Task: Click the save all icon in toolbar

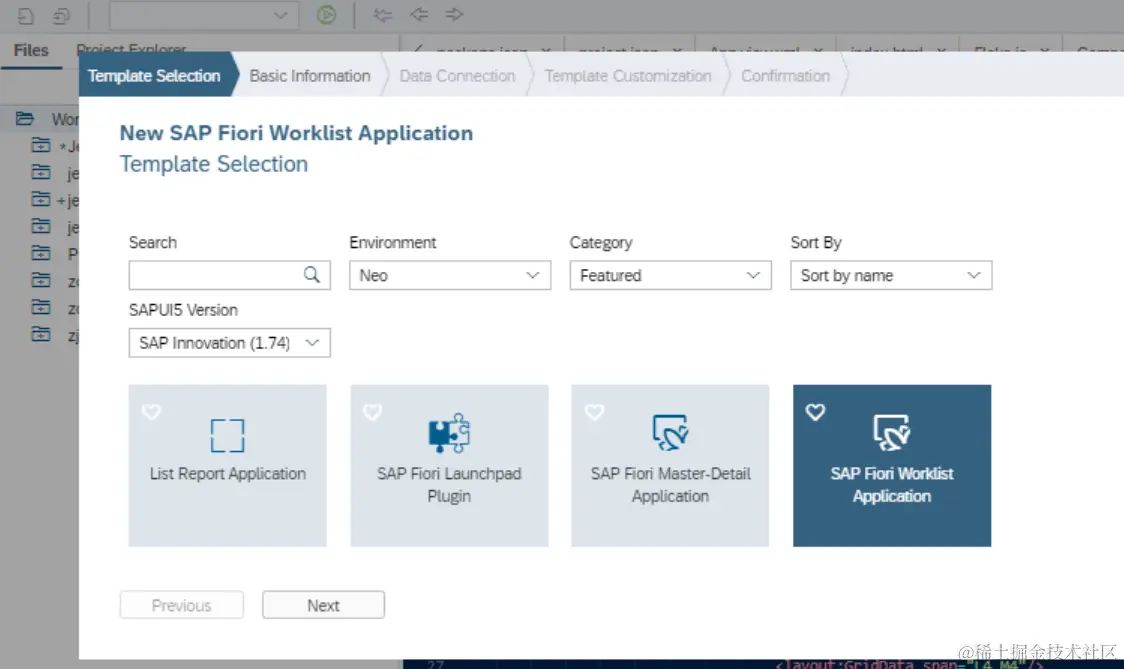Action: (62, 15)
